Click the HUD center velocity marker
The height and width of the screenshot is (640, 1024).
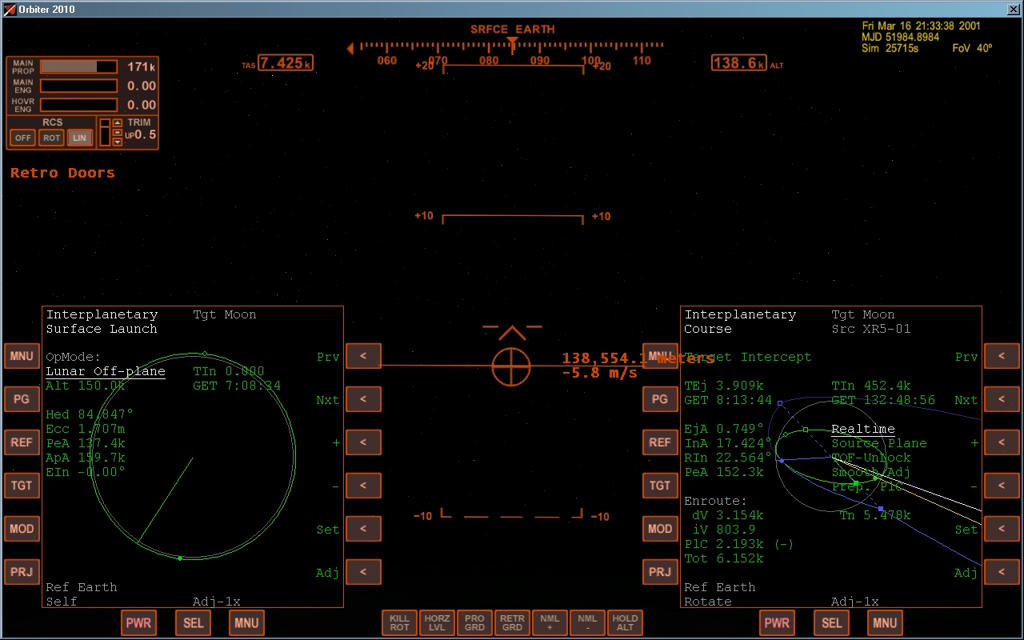tap(511, 366)
